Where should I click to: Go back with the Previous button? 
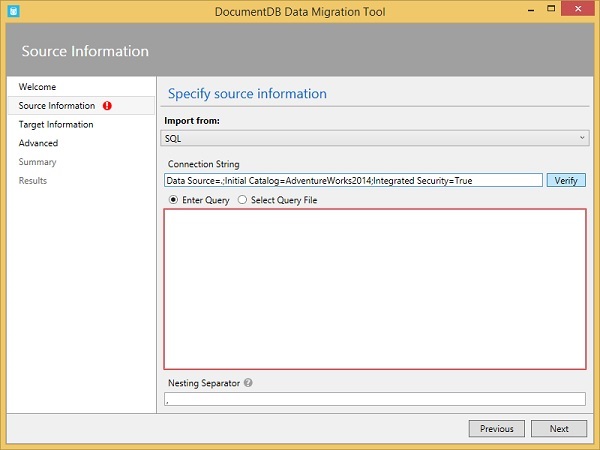point(496,428)
